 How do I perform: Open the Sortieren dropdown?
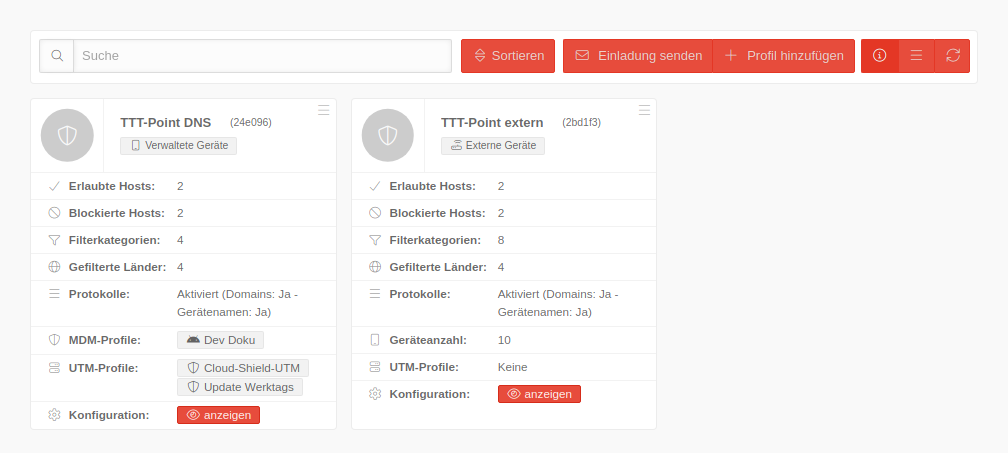(508, 56)
